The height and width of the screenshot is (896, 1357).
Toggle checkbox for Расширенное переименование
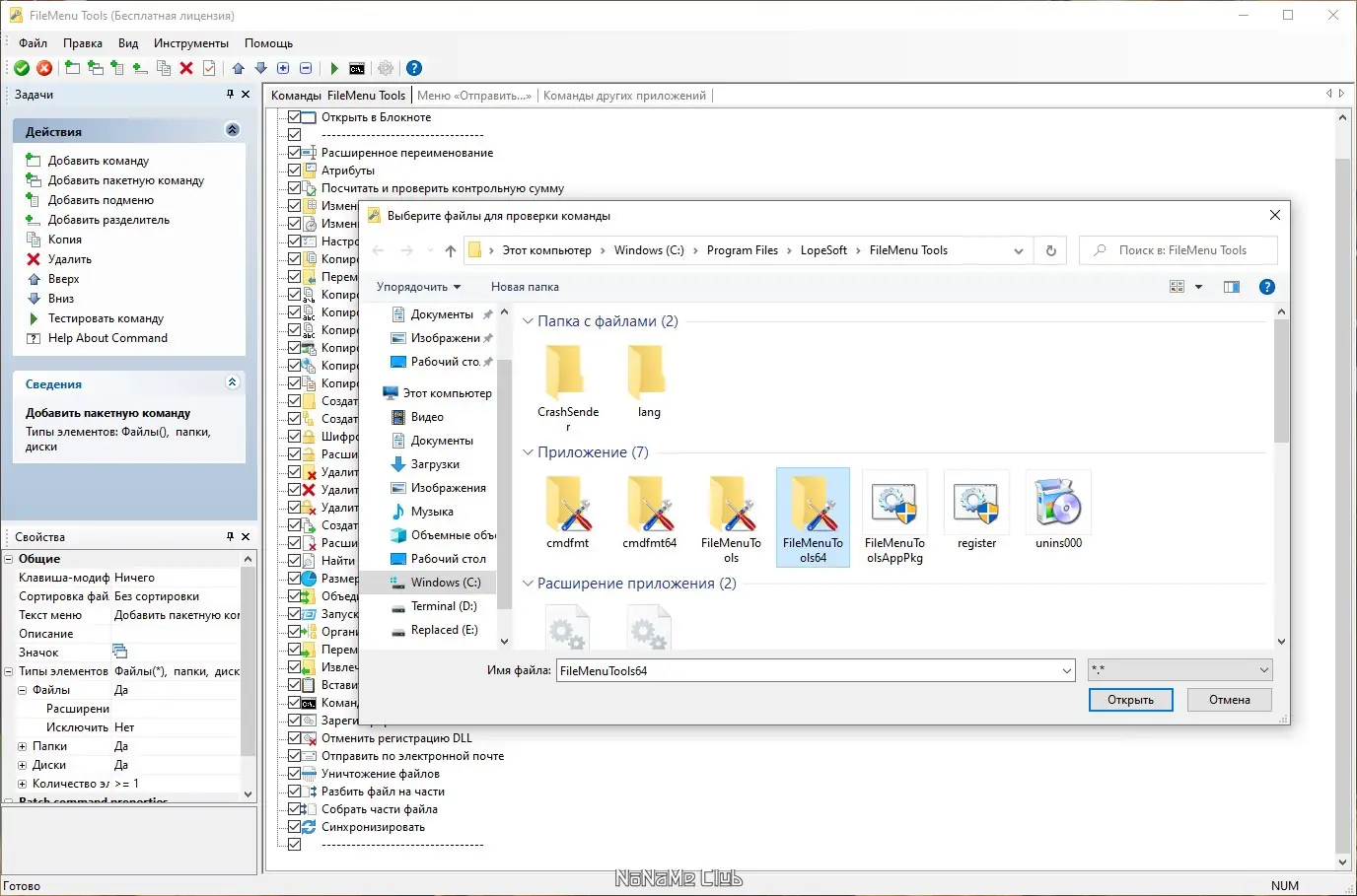[x=294, y=153]
